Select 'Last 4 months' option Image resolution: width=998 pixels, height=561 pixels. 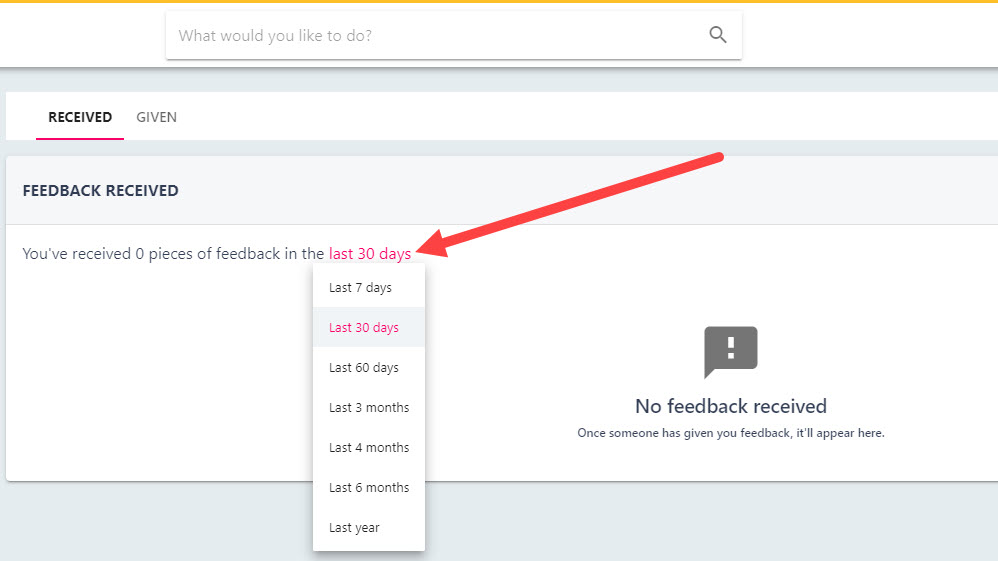[x=369, y=448]
